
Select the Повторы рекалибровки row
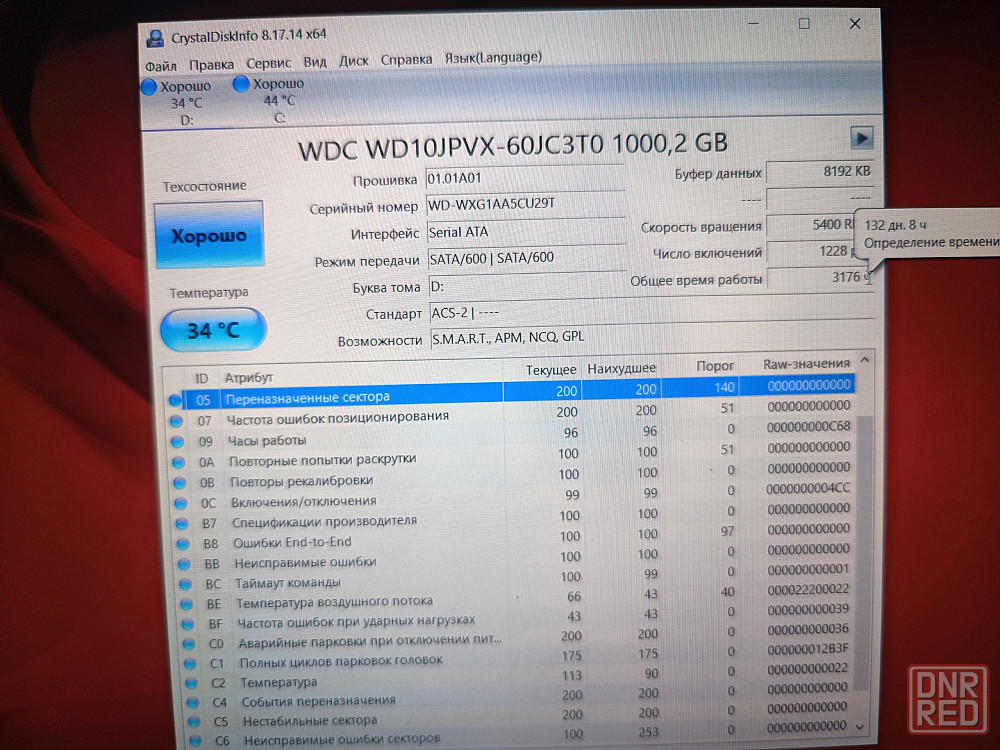pos(512,475)
